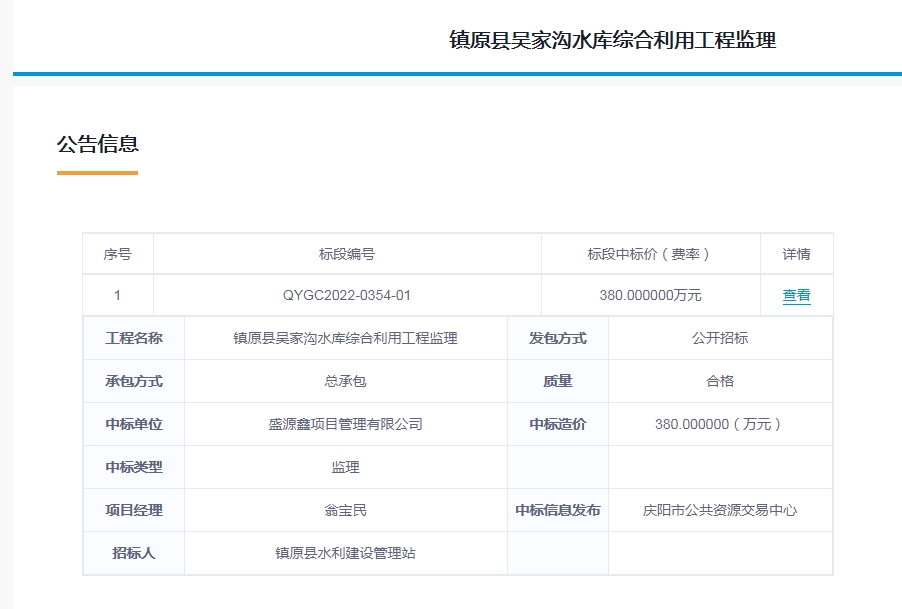
Task: Click the 镇原县水利建设管理站 tenderer value
Action: (345, 553)
